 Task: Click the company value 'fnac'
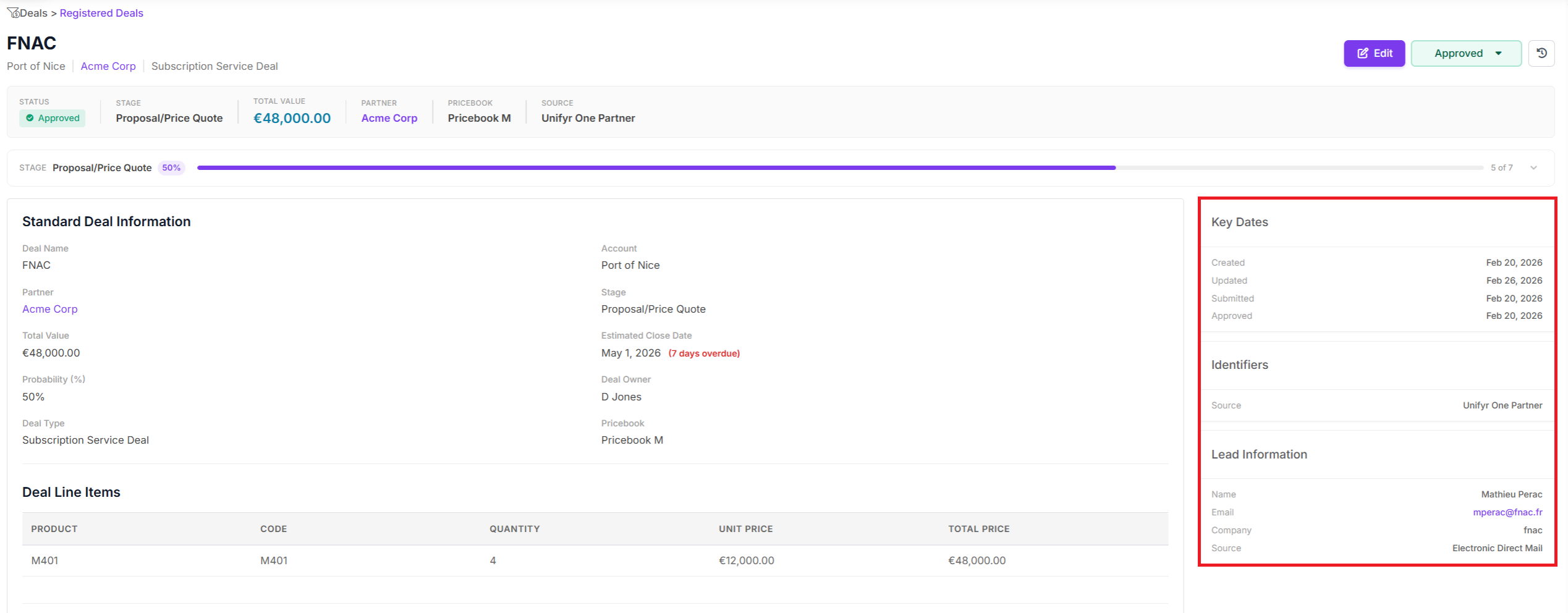click(1533, 530)
